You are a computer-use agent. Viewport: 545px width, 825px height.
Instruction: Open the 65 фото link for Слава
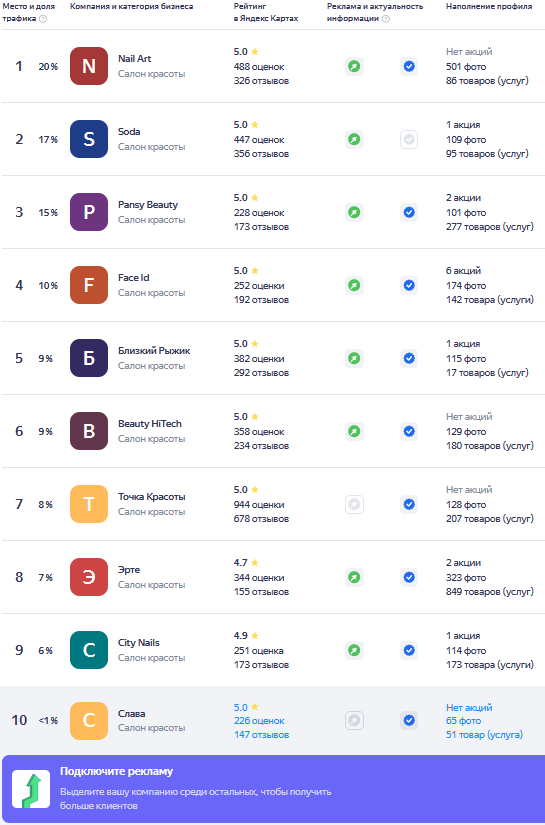point(463,721)
